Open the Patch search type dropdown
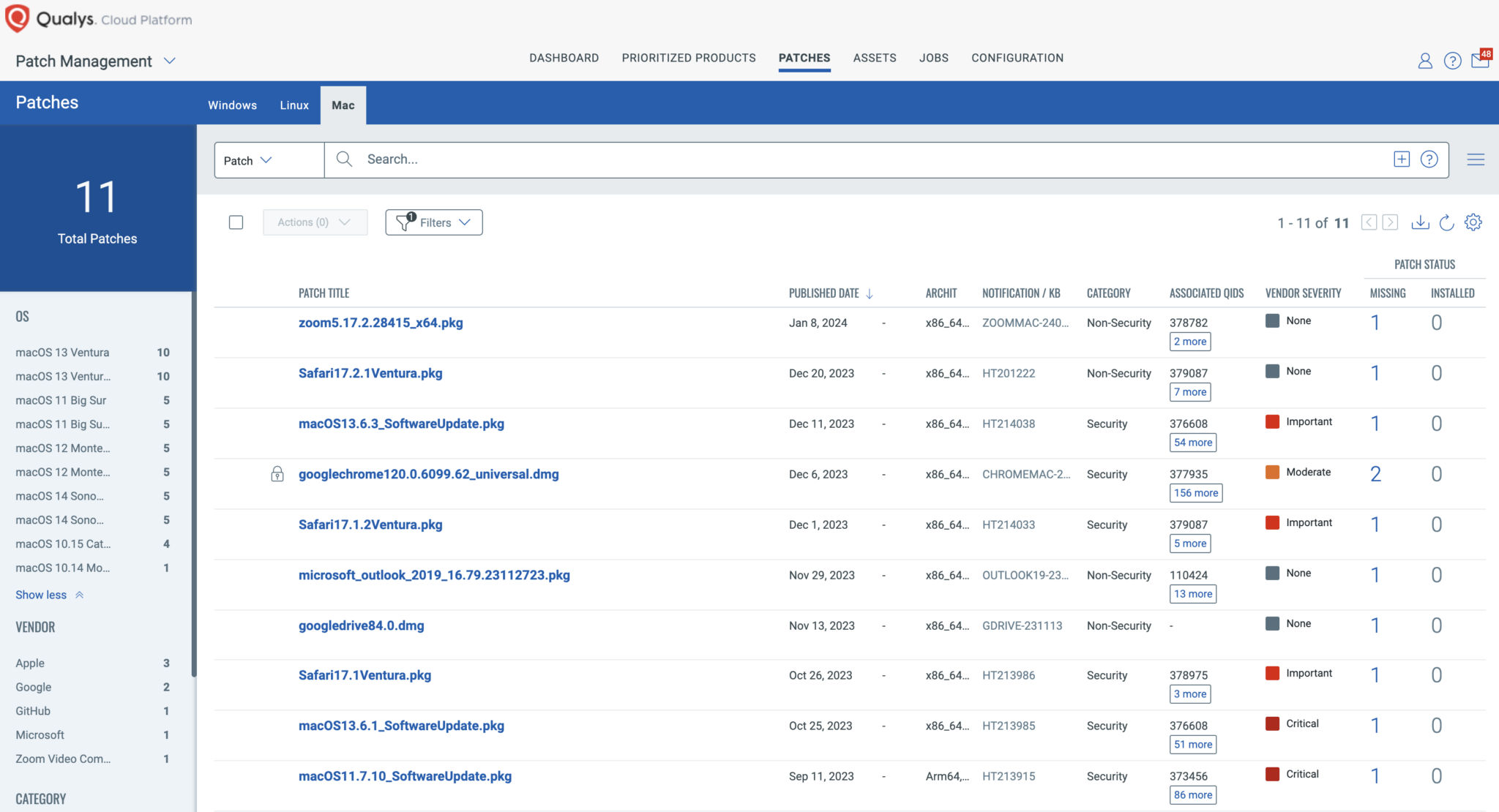Viewport: 1499px width, 812px height. [x=249, y=159]
